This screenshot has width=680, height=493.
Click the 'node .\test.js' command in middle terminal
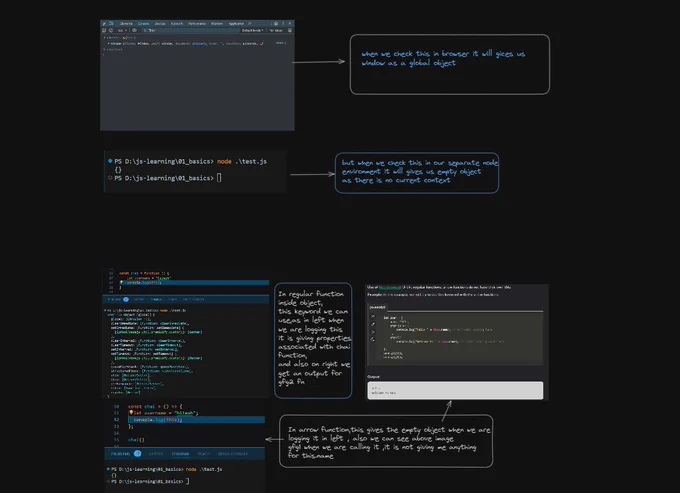pyautogui.click(x=242, y=161)
